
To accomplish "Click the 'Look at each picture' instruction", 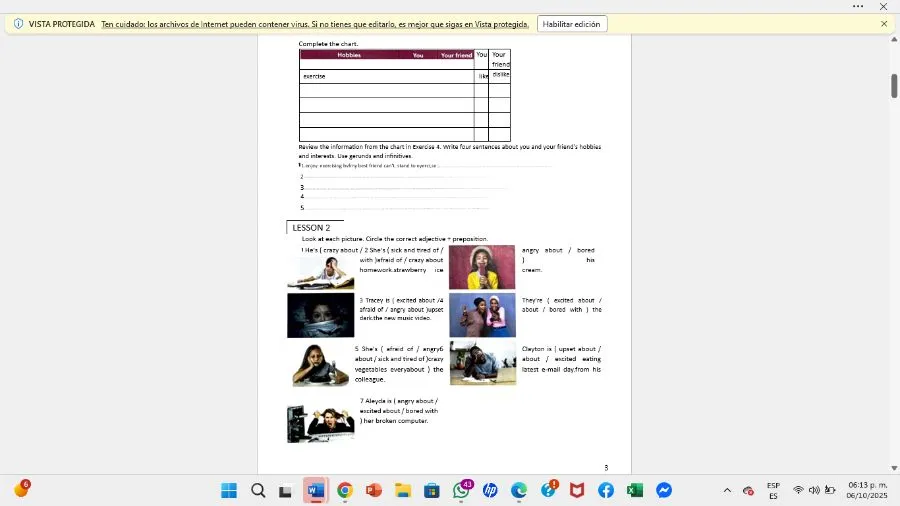I will coord(395,239).
